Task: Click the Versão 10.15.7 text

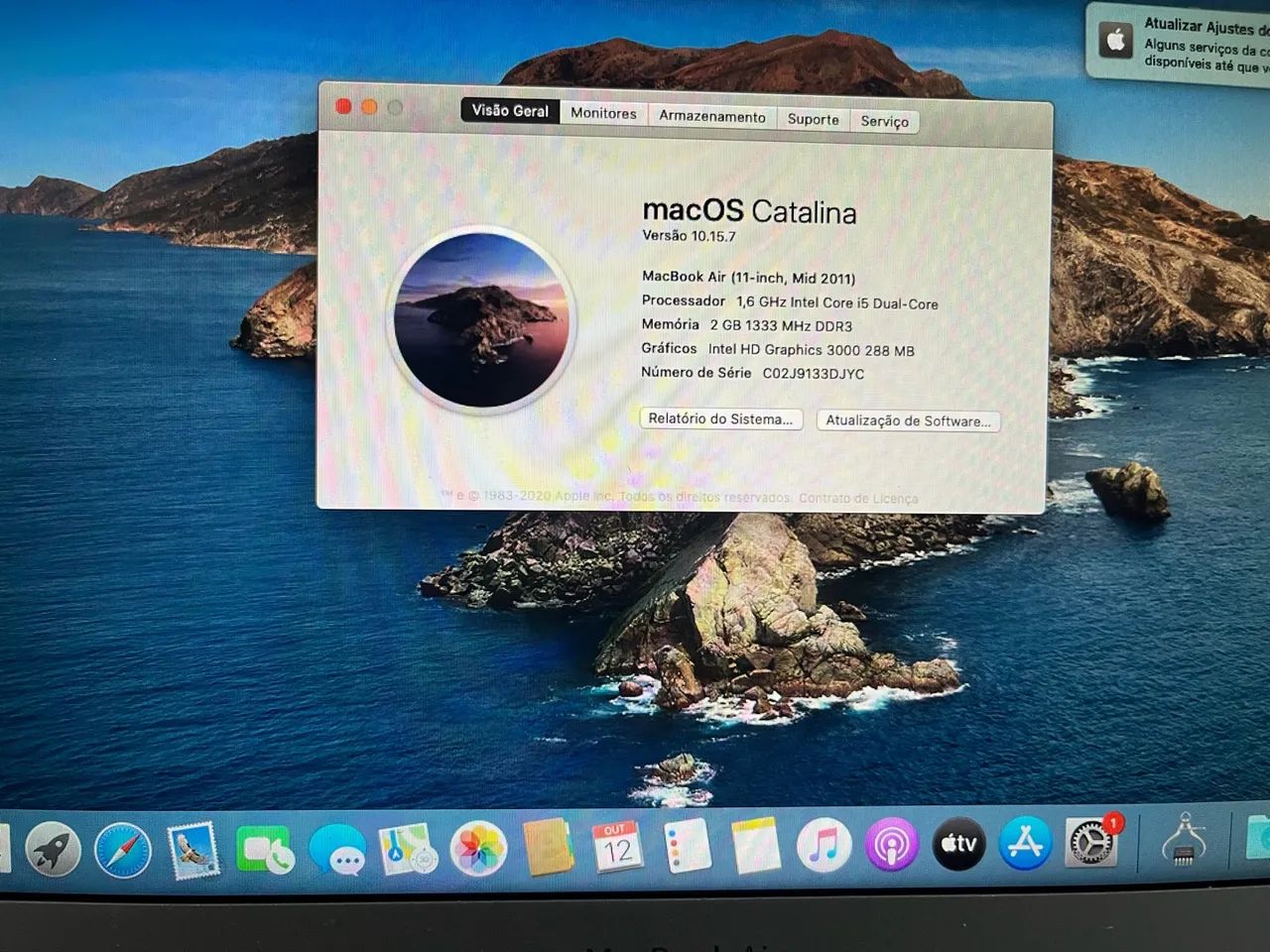Action: tap(689, 236)
